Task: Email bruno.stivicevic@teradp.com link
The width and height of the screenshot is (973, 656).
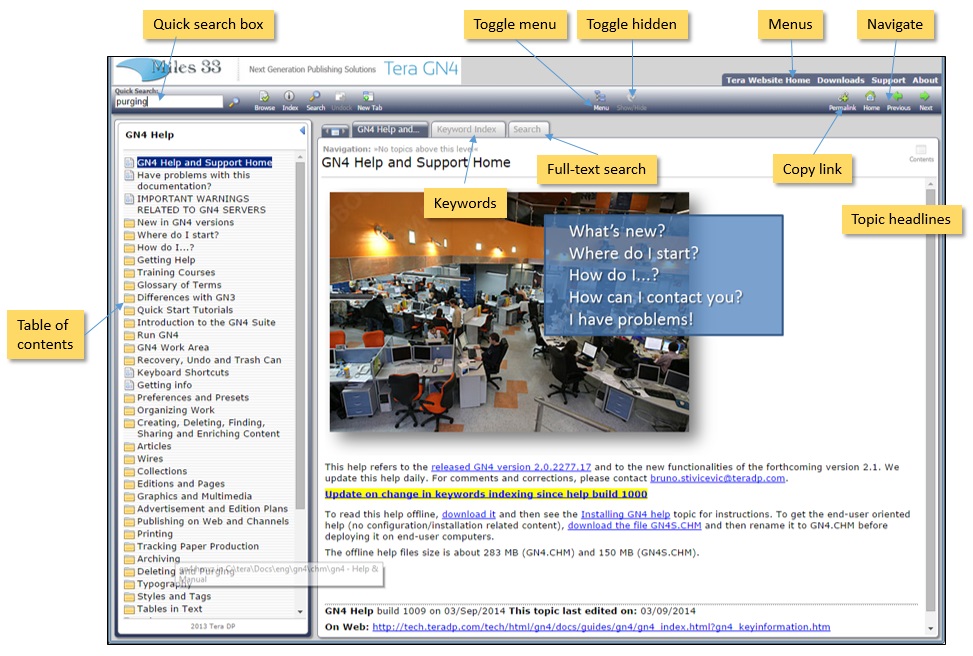Action: [x=717, y=478]
